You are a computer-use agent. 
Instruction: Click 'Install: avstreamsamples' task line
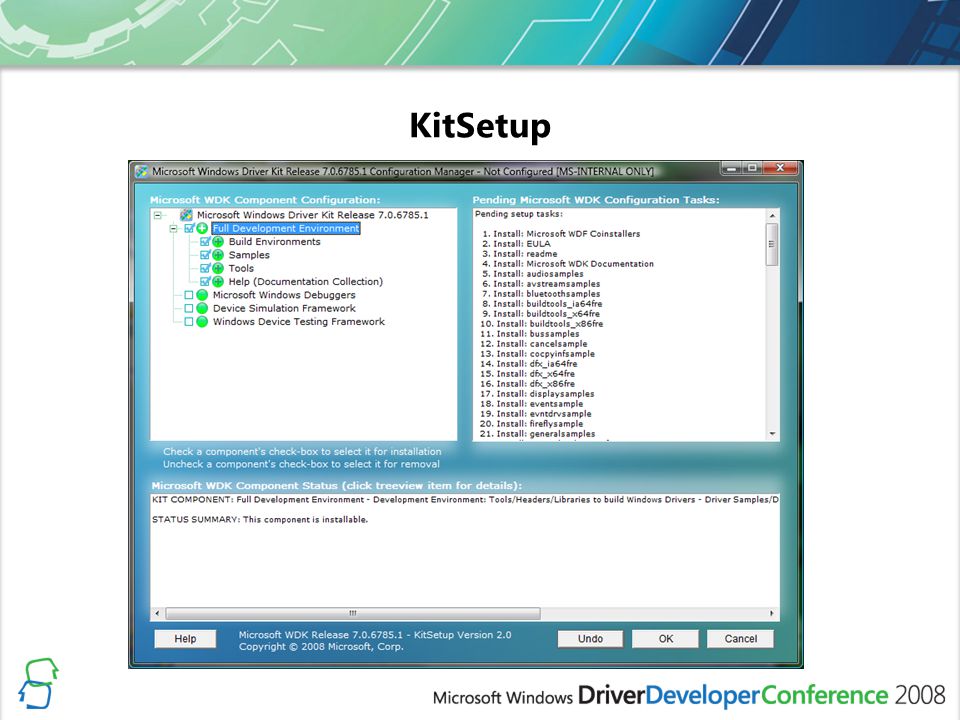pos(541,283)
